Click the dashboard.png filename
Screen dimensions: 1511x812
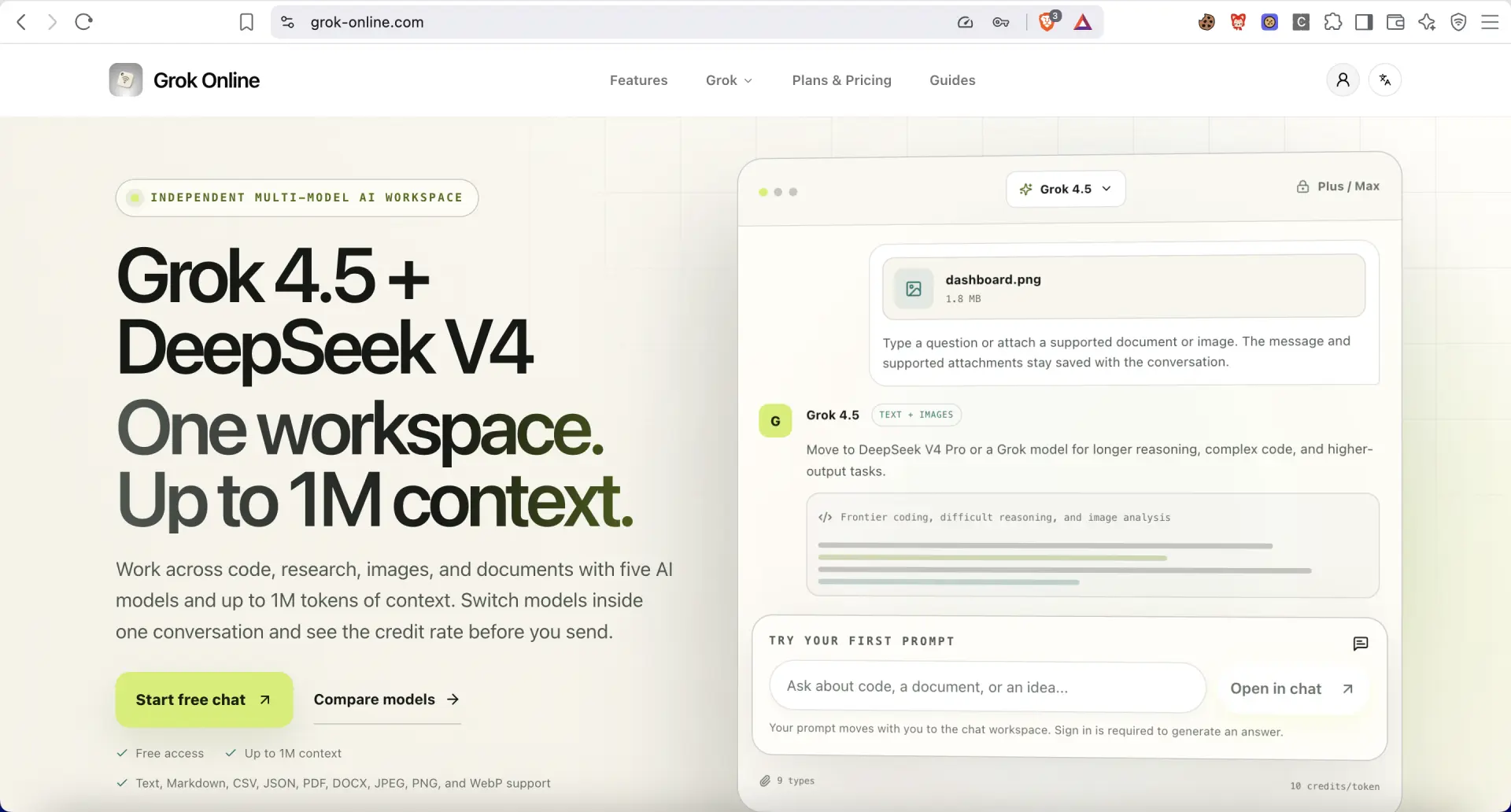coord(993,279)
